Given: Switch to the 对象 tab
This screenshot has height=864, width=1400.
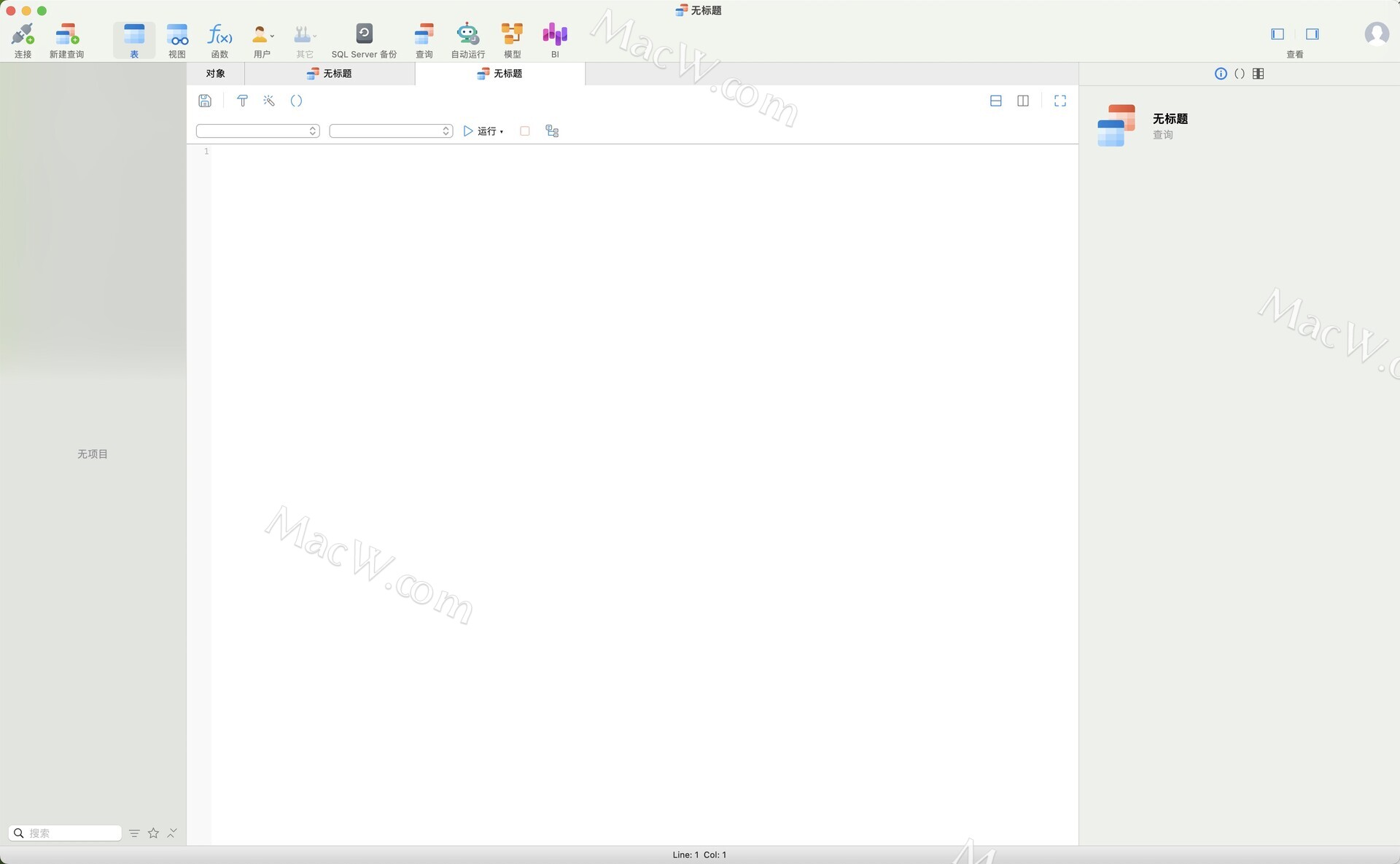Looking at the screenshot, I should [x=215, y=74].
